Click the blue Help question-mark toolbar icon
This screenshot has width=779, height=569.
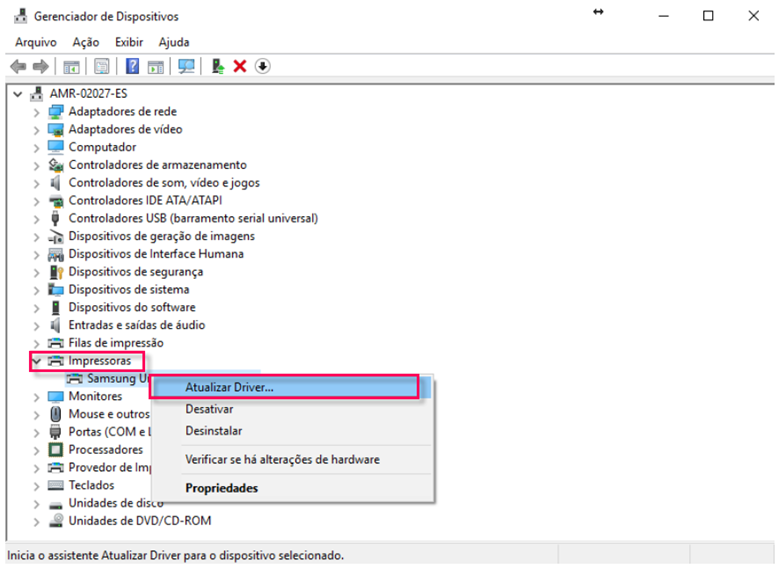pos(132,67)
